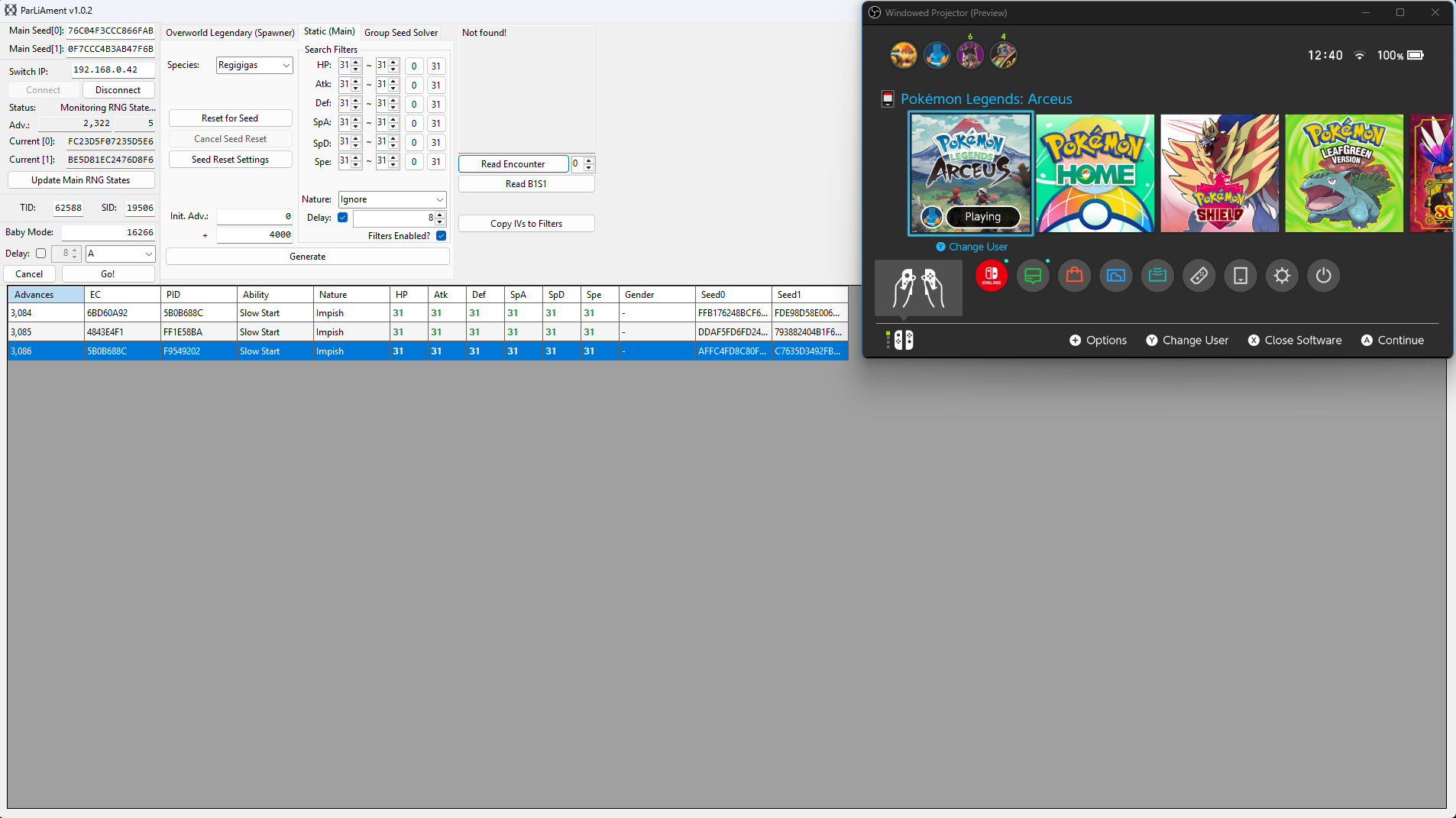This screenshot has height=818, width=1456.
Task: Click the Switch IP input field
Action: point(113,70)
